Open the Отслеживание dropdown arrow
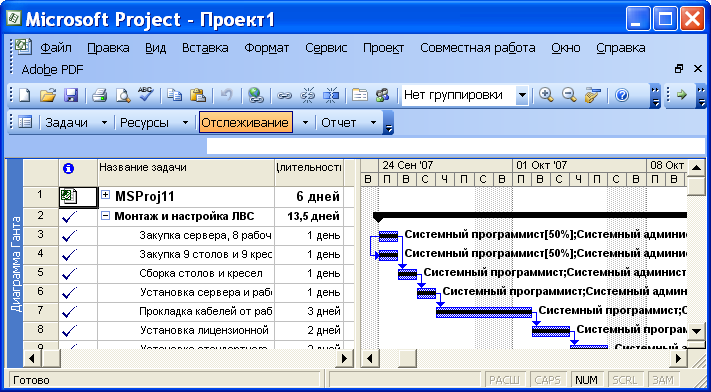Screen dimensions: 711x392 [305, 122]
